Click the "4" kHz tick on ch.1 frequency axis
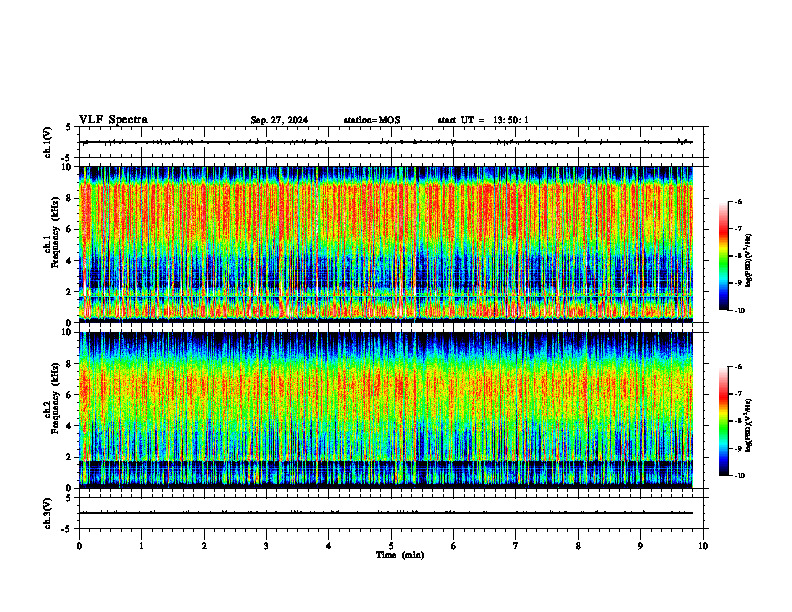 coord(70,261)
